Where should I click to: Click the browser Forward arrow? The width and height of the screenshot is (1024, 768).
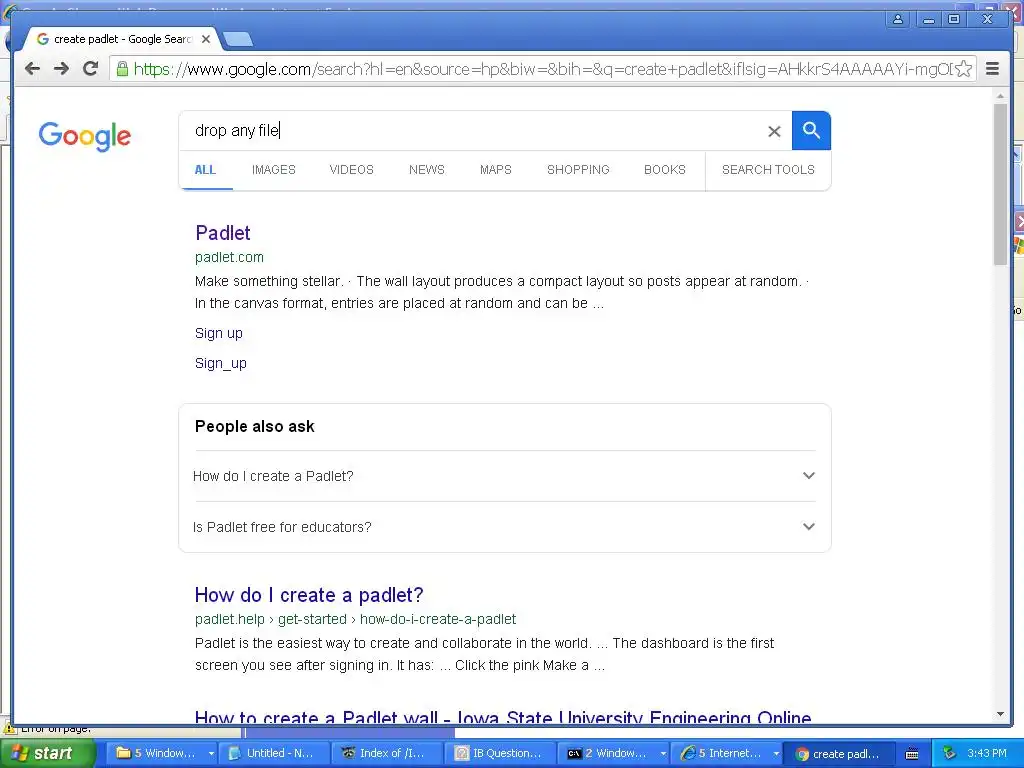point(61,69)
